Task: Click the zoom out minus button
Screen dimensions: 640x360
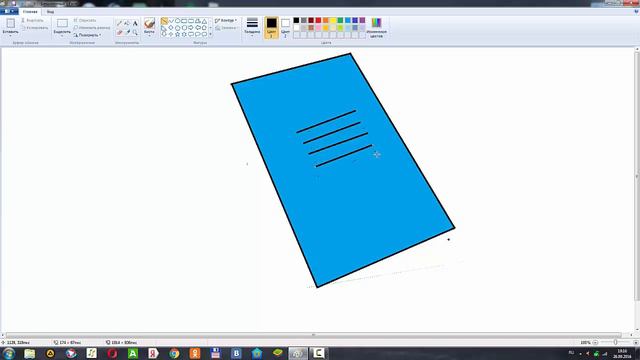Action: point(596,342)
